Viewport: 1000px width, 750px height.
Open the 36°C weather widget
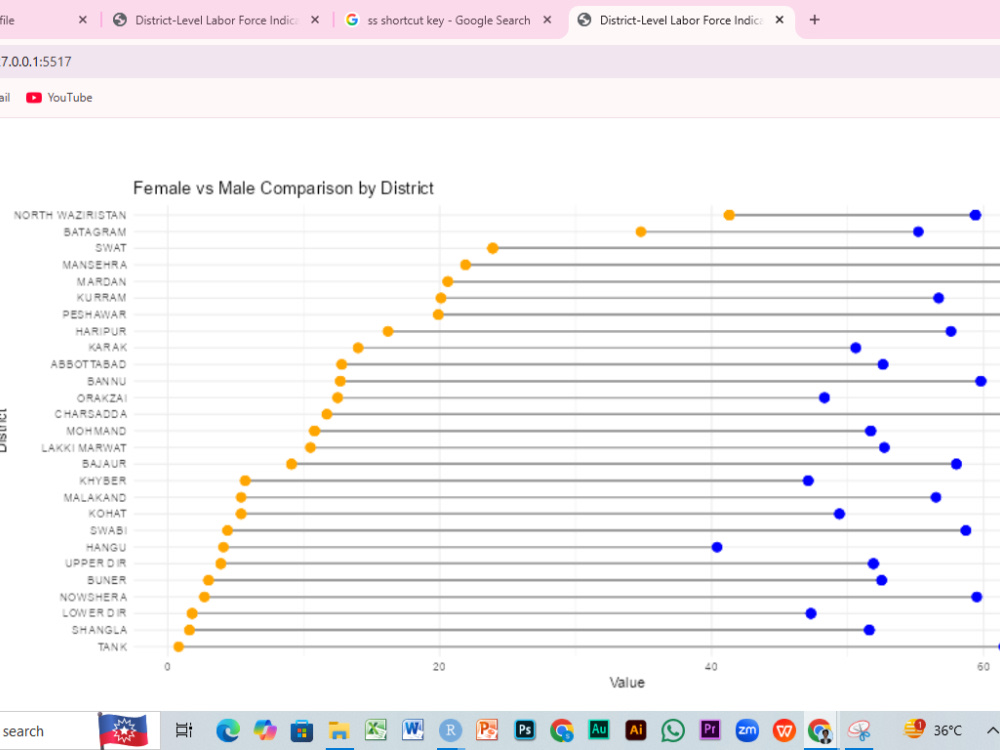(x=933, y=730)
